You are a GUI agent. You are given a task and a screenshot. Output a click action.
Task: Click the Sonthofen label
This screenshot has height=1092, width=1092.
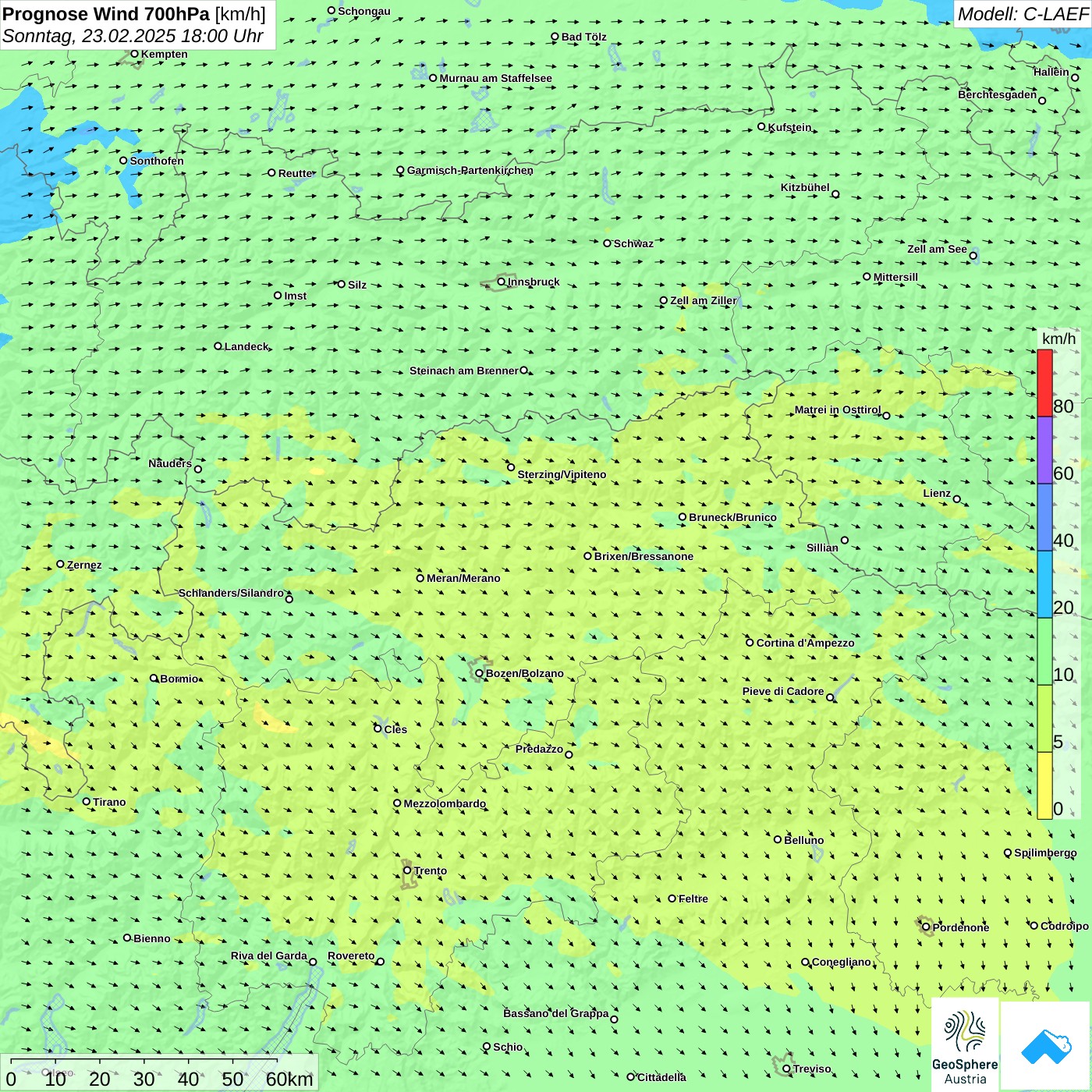pos(157,161)
